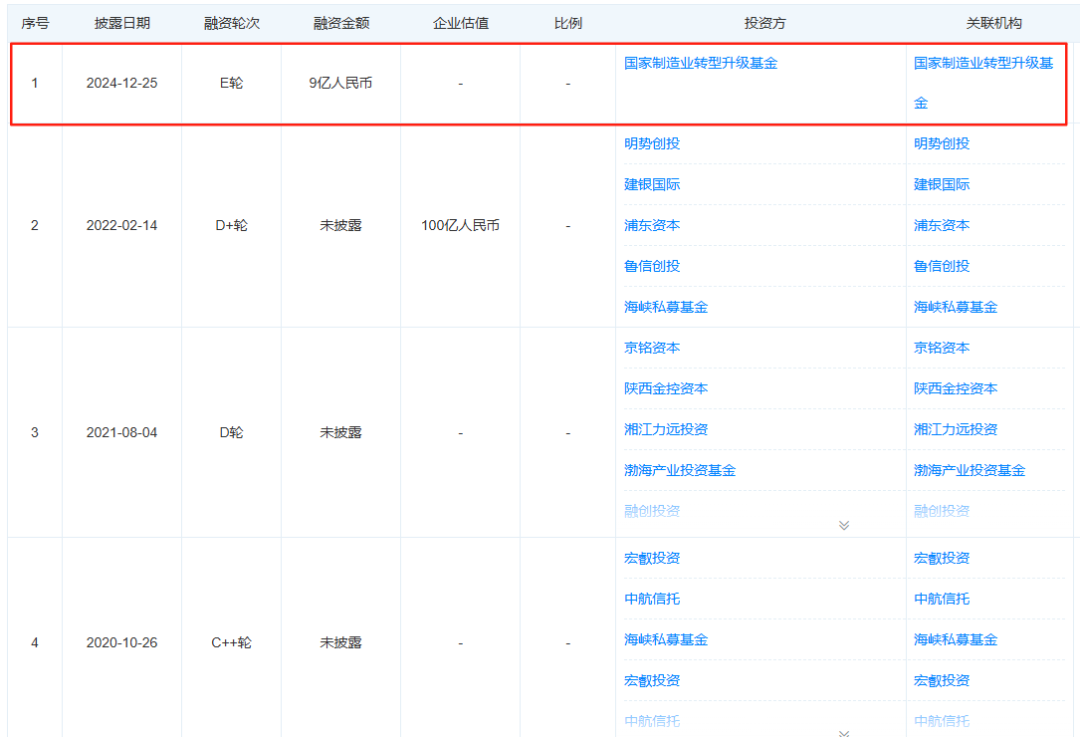This screenshot has height=737, width=1080.
Task: Click the 100亿人民币 valuation cell
Action: (461, 225)
